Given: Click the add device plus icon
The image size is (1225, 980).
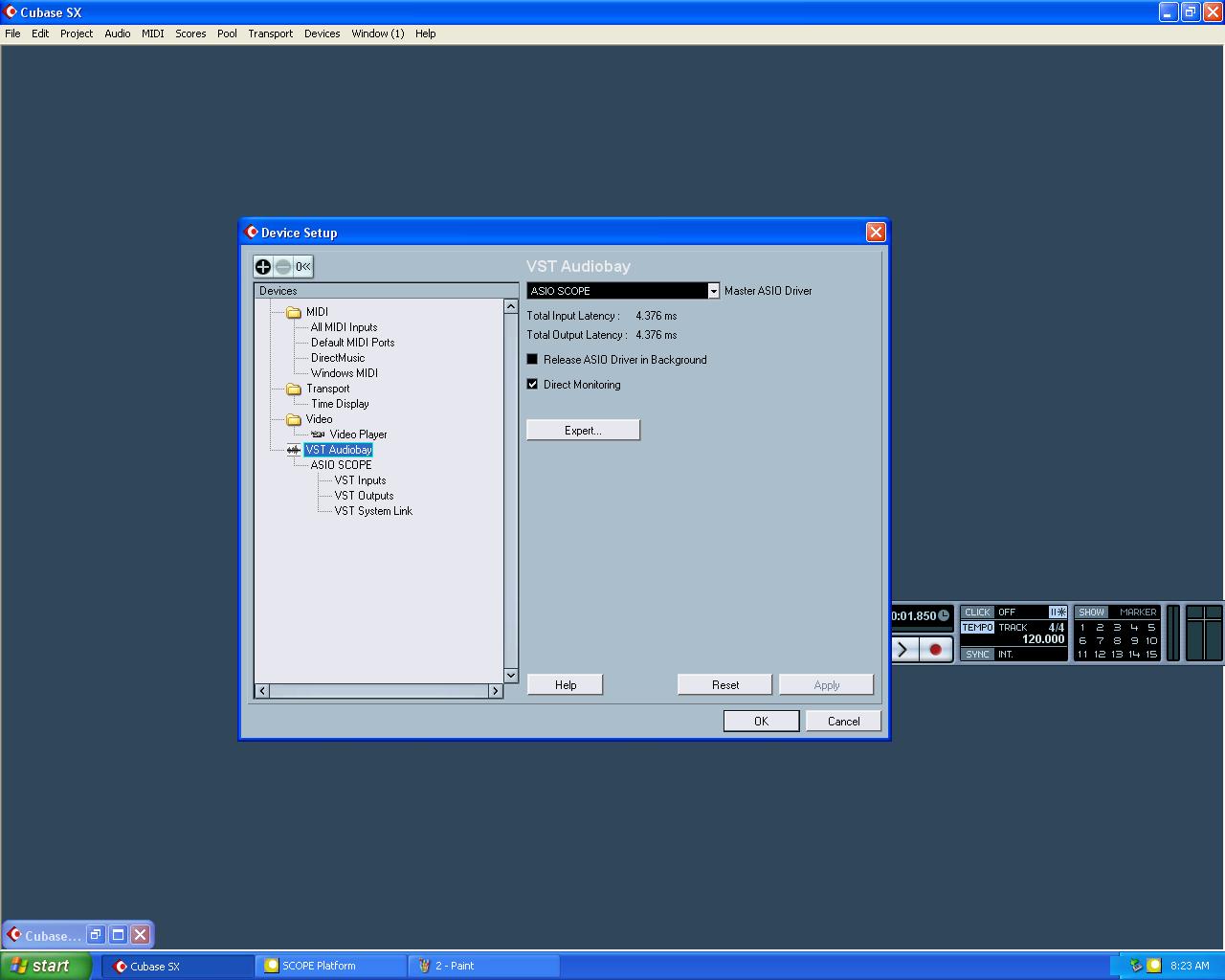Looking at the screenshot, I should [x=263, y=267].
